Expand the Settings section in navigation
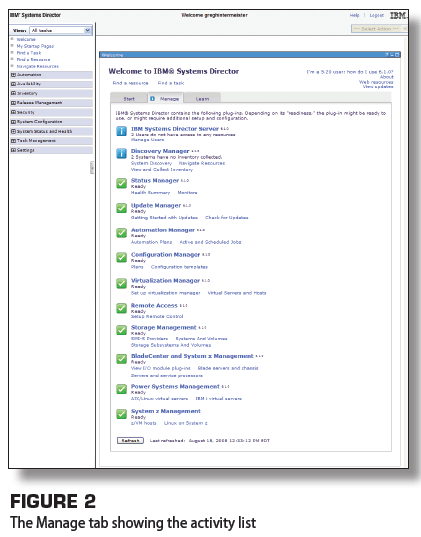Screen dimensions: 421x537 13,150
